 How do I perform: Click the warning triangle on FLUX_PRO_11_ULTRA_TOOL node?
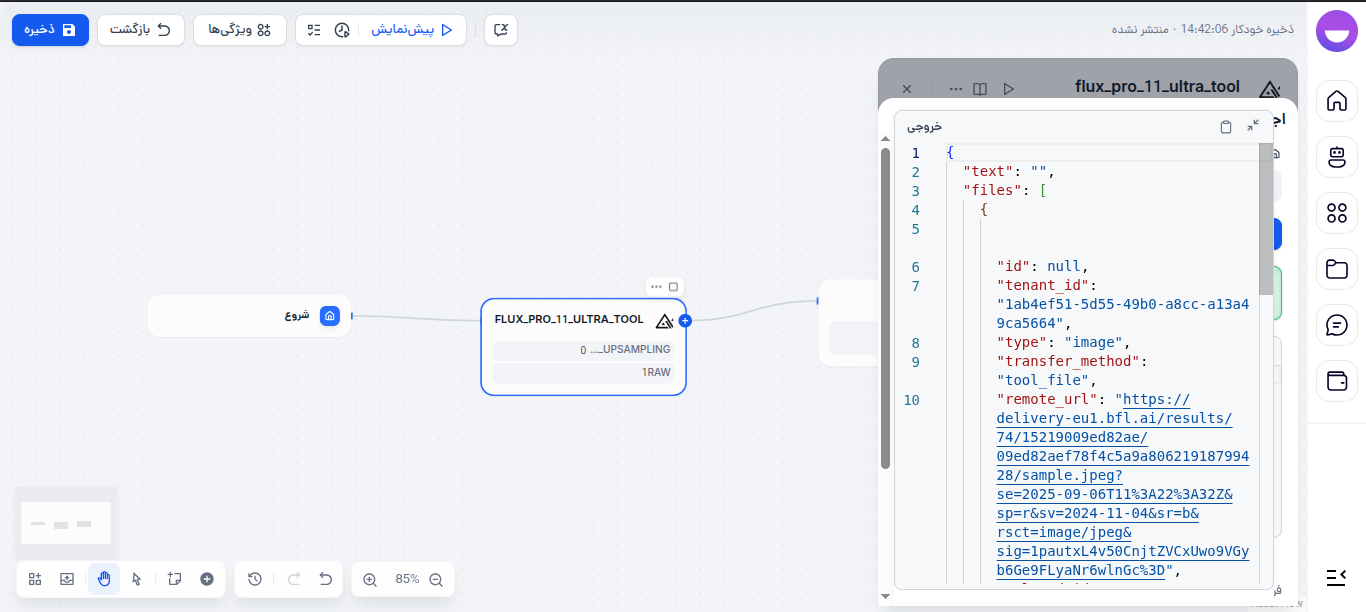664,322
